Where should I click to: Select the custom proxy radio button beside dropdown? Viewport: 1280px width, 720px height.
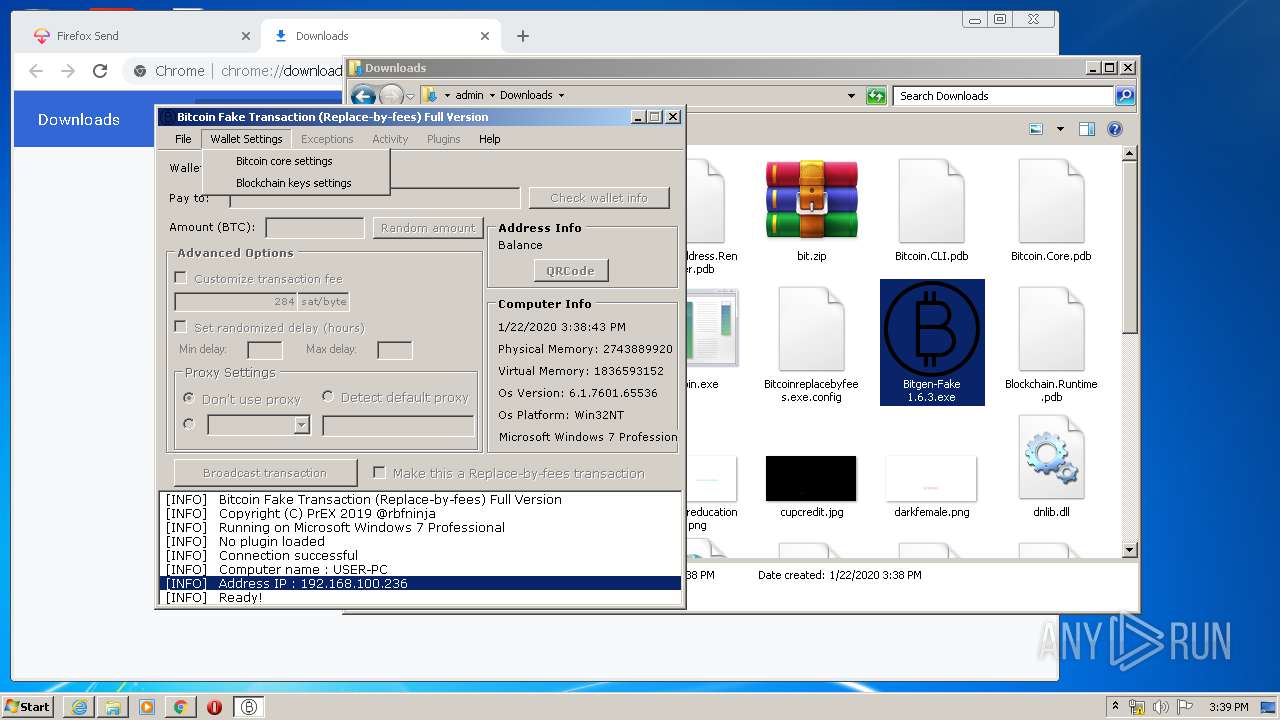(188, 424)
